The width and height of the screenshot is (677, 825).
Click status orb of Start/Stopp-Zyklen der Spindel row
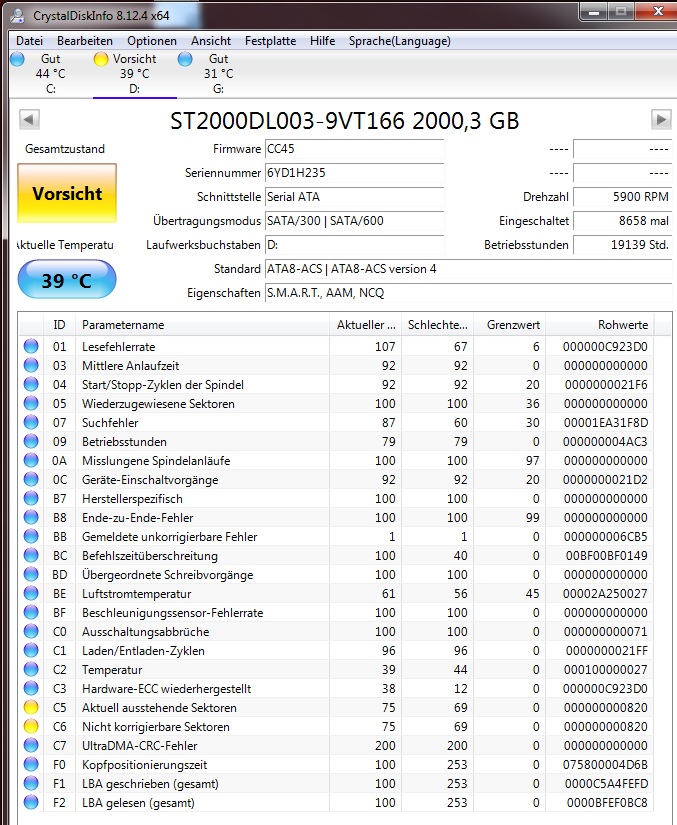click(31, 384)
